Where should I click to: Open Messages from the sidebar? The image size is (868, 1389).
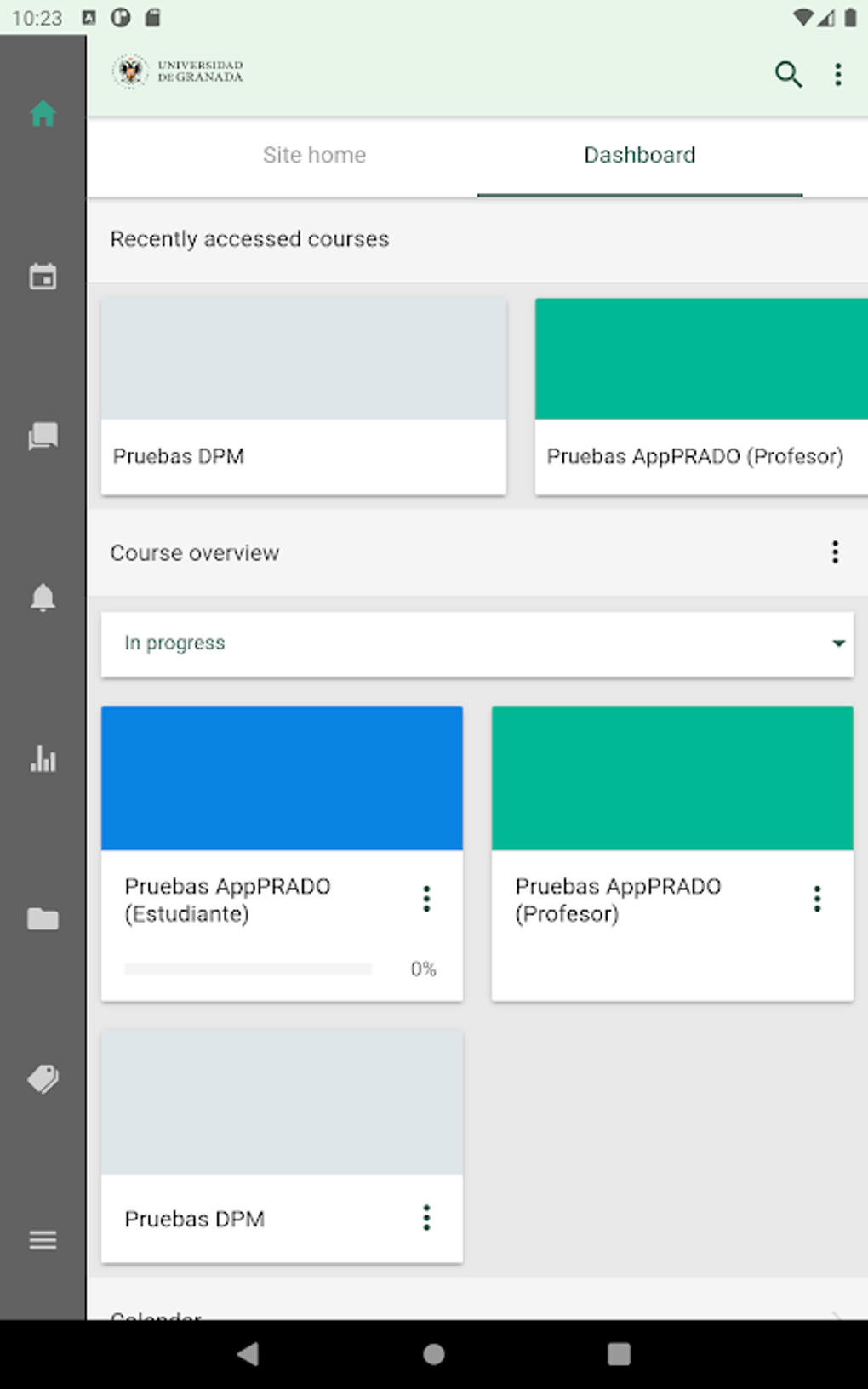click(x=43, y=437)
